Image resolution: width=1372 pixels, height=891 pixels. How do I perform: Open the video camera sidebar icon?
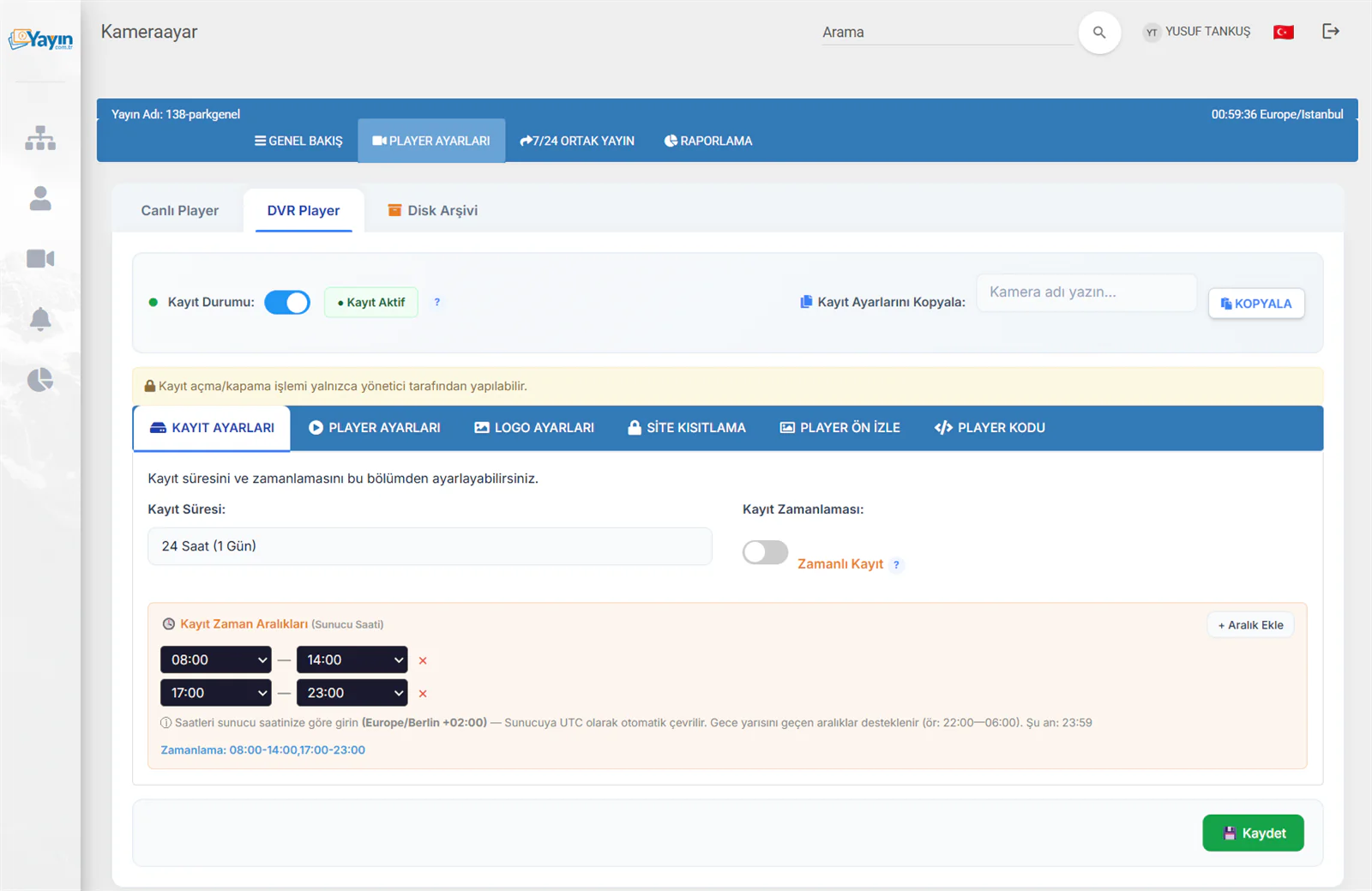click(x=40, y=258)
